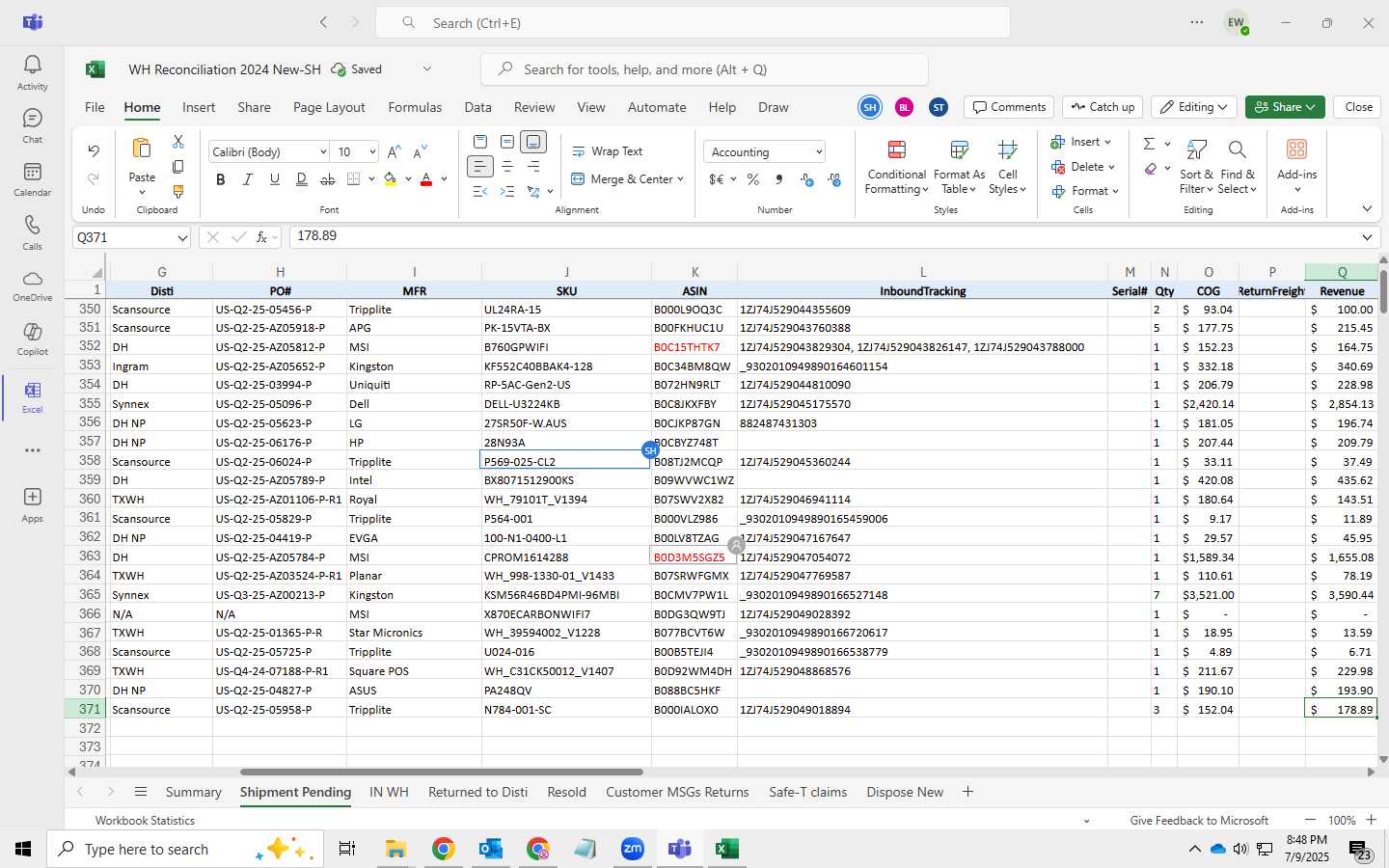Click the Teams search box
The height and width of the screenshot is (868, 1389).
coord(693,22)
